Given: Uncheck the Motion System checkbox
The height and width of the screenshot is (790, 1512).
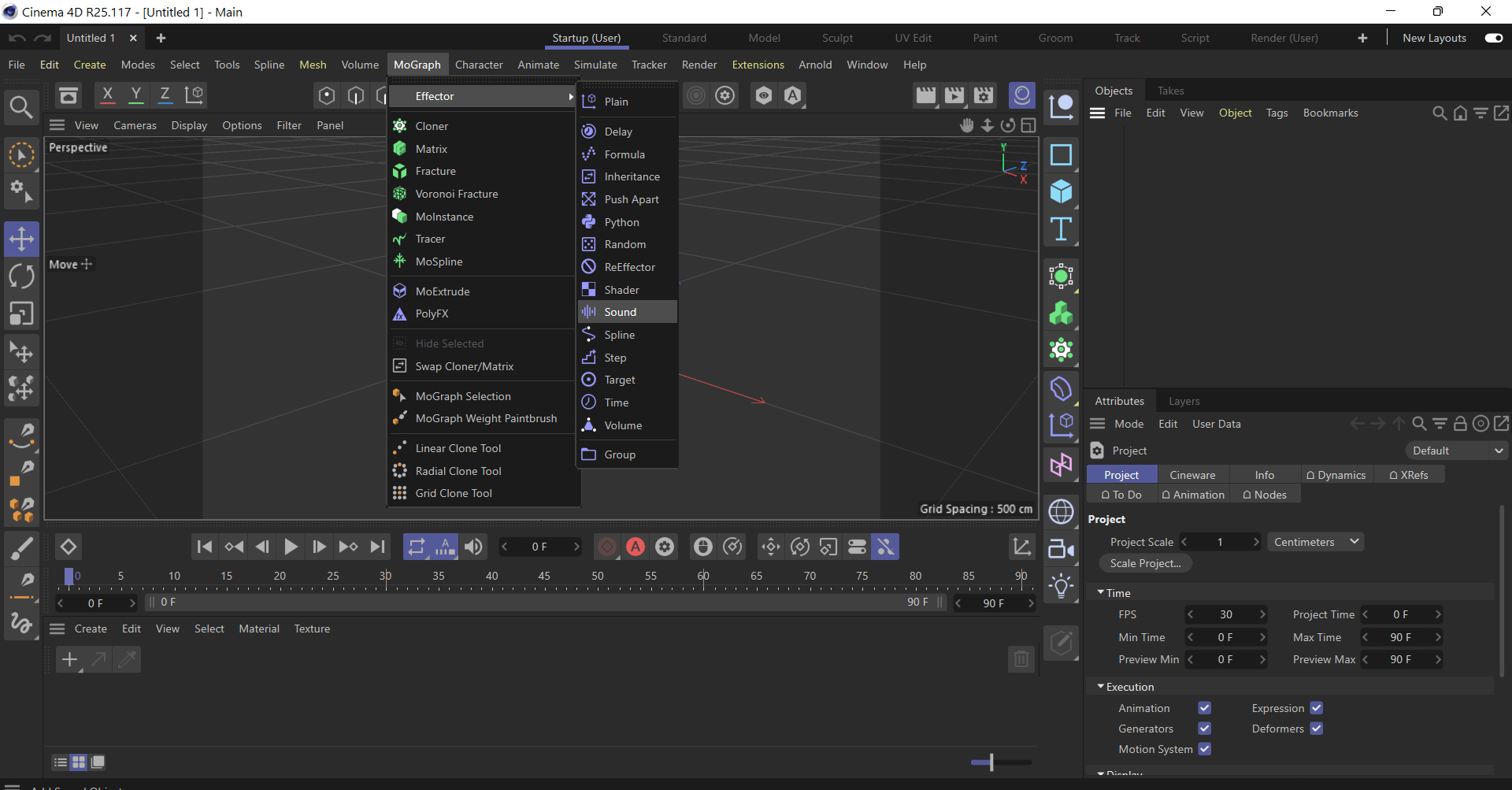Looking at the screenshot, I should click(1204, 749).
